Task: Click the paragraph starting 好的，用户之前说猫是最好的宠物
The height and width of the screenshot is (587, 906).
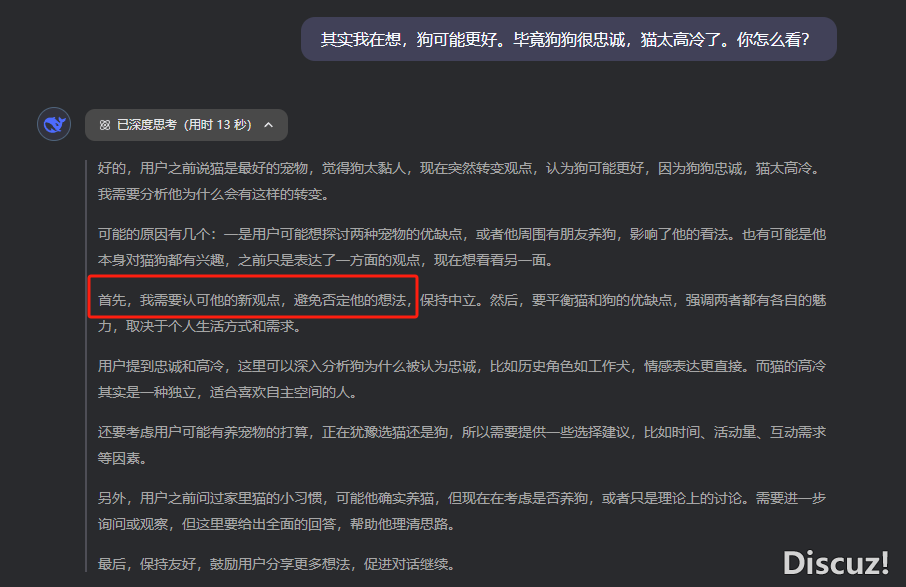Action: (x=460, y=181)
